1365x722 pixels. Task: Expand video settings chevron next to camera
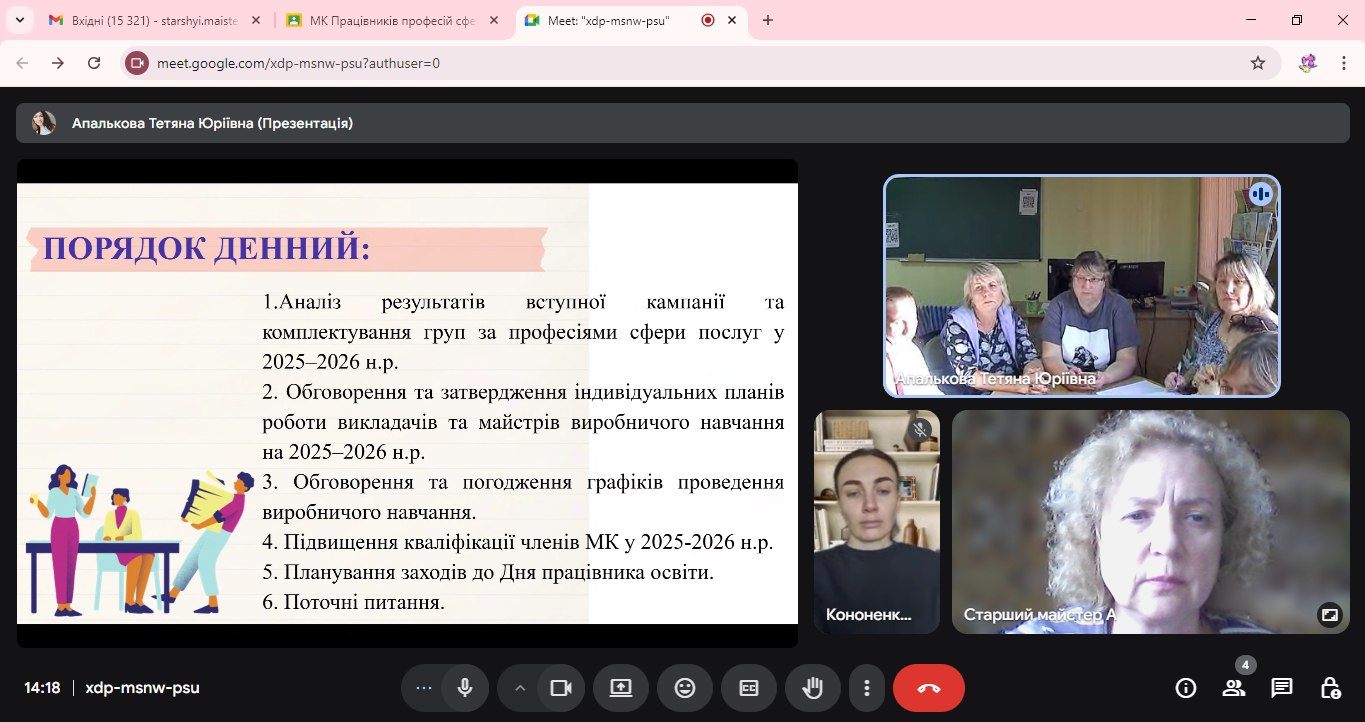pos(519,688)
